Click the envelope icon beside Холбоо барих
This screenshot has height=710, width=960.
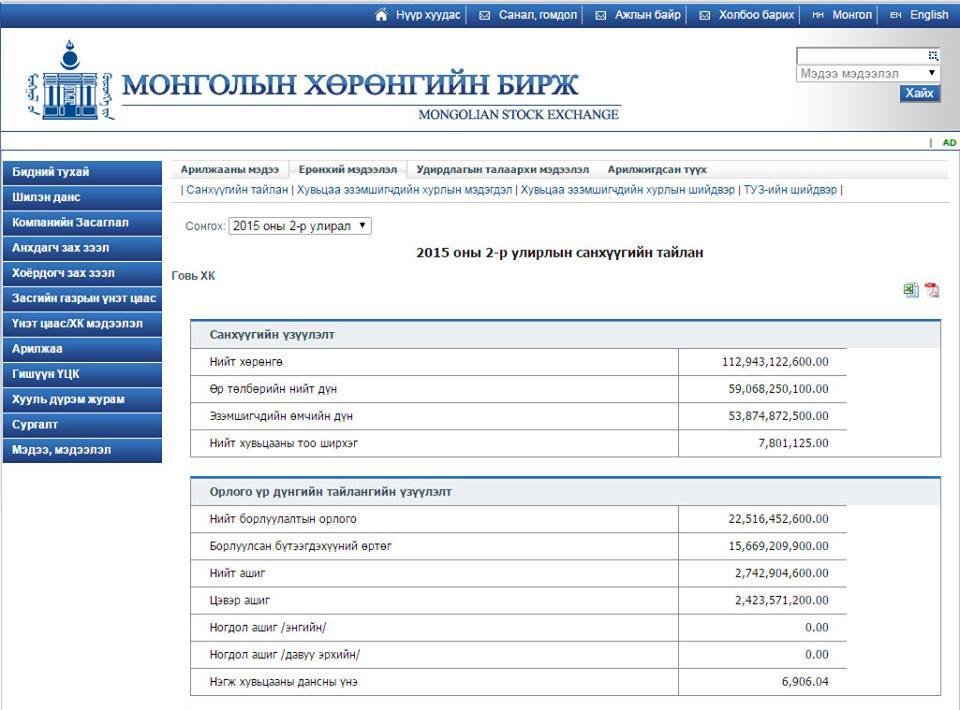(x=705, y=15)
